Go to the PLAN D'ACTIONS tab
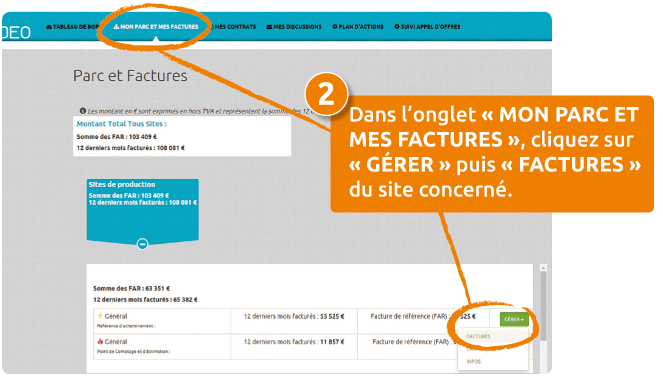This screenshot has width=663, height=376. (358, 27)
